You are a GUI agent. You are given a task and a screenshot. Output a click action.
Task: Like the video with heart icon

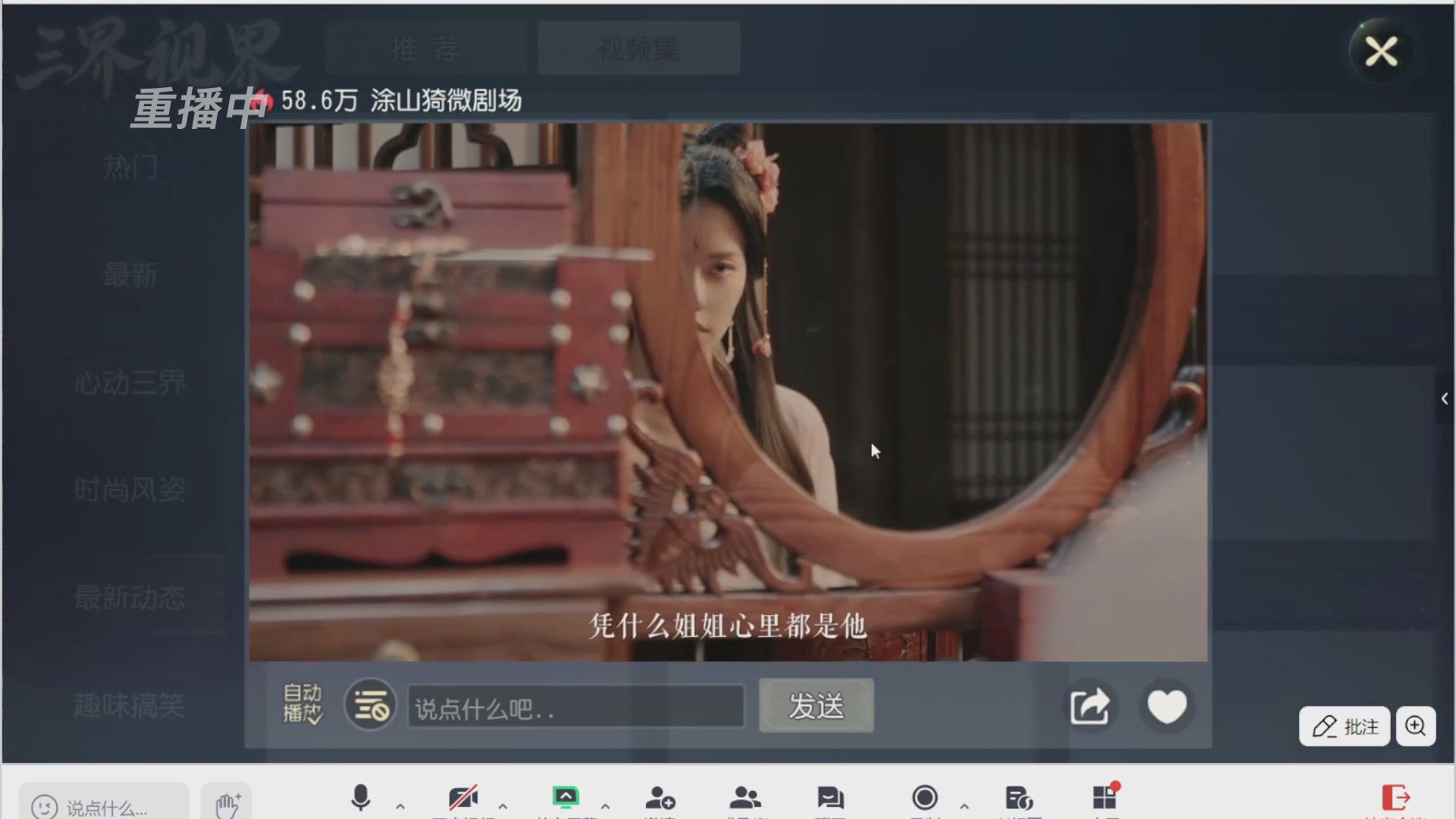(1166, 707)
